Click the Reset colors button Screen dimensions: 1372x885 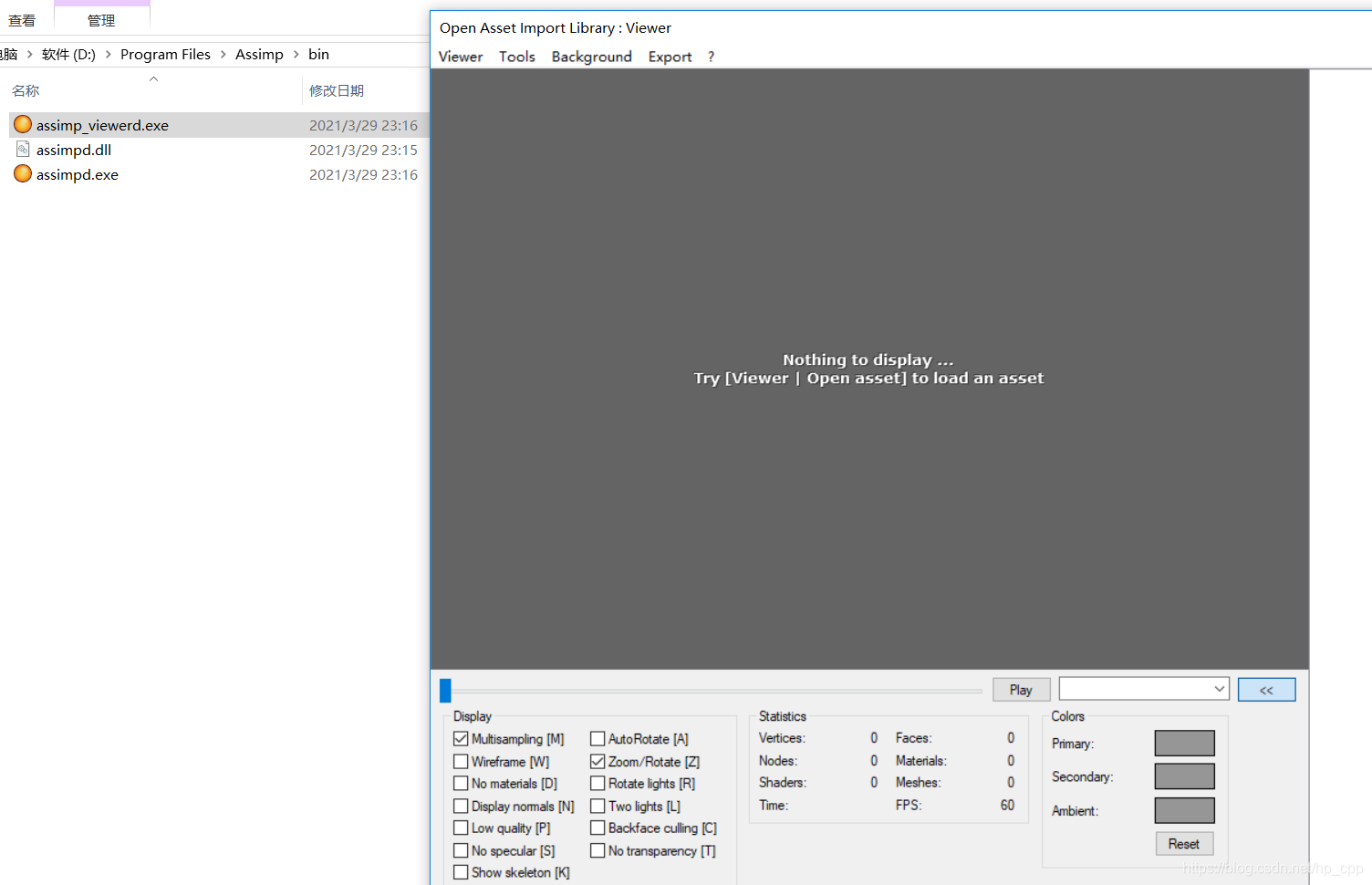(1184, 844)
